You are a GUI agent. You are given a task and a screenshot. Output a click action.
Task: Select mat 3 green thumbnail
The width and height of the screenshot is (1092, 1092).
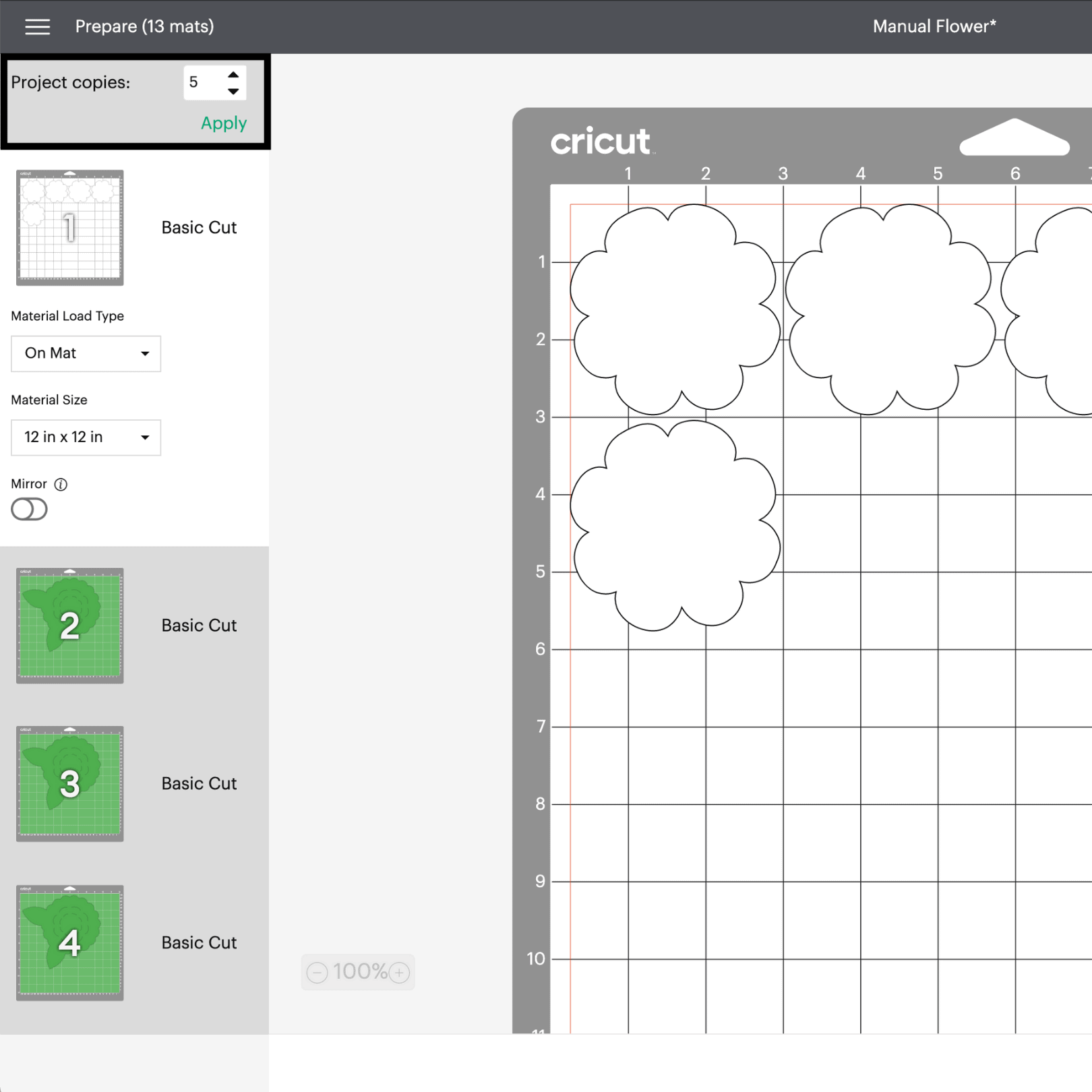pyautogui.click(x=69, y=783)
